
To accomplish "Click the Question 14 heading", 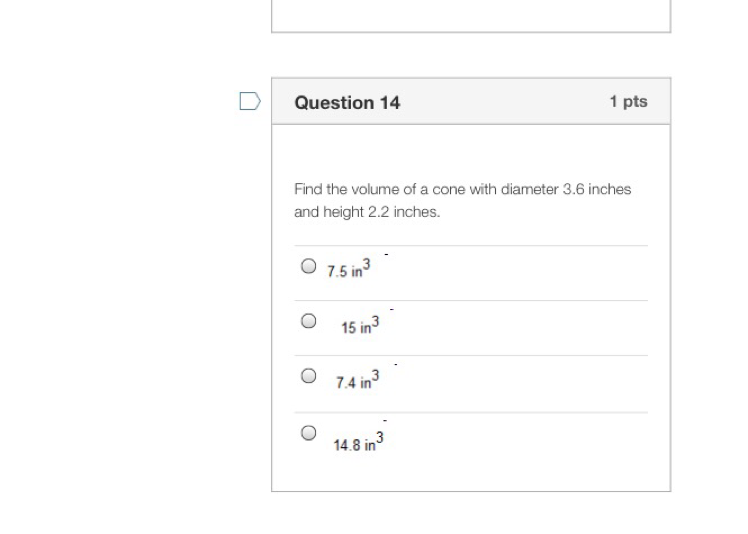I will [347, 102].
